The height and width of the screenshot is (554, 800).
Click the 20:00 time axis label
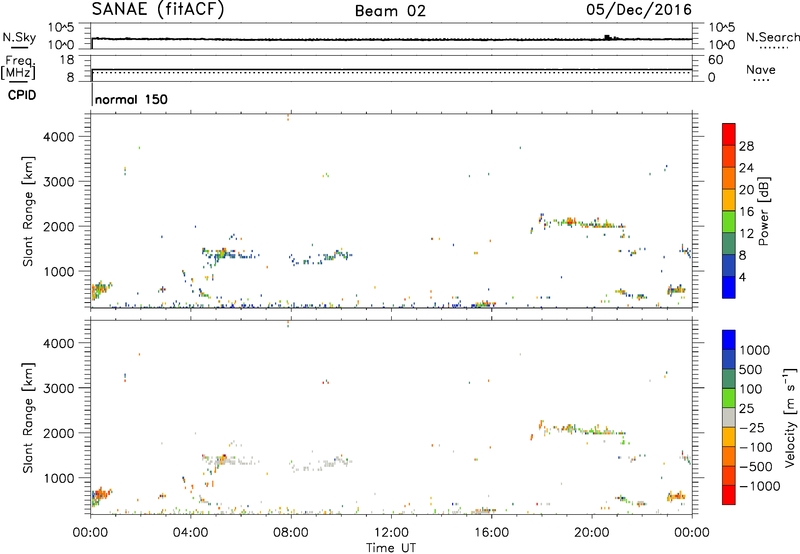[x=591, y=533]
